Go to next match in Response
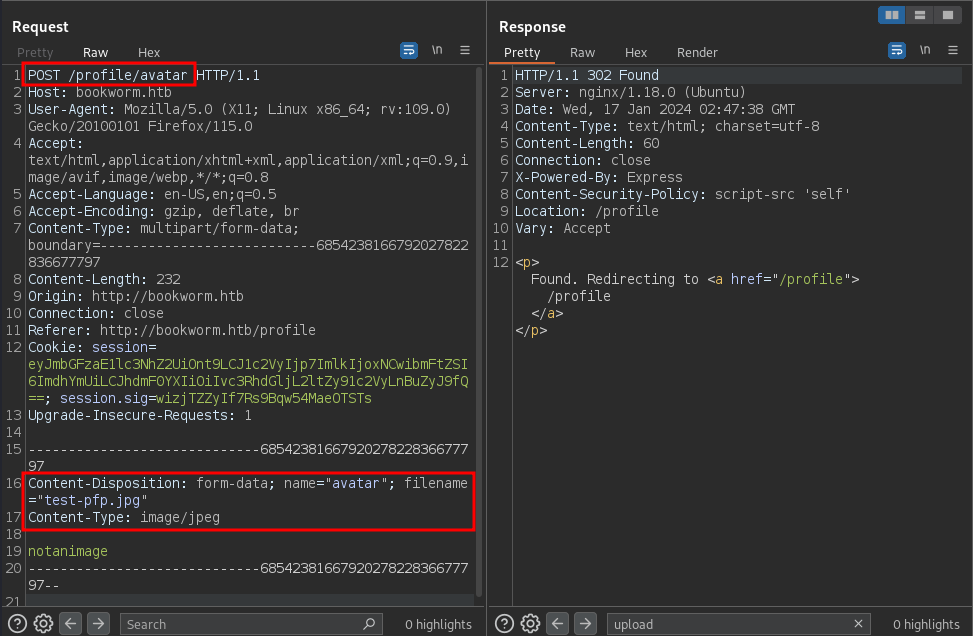973x636 pixels. [x=586, y=624]
